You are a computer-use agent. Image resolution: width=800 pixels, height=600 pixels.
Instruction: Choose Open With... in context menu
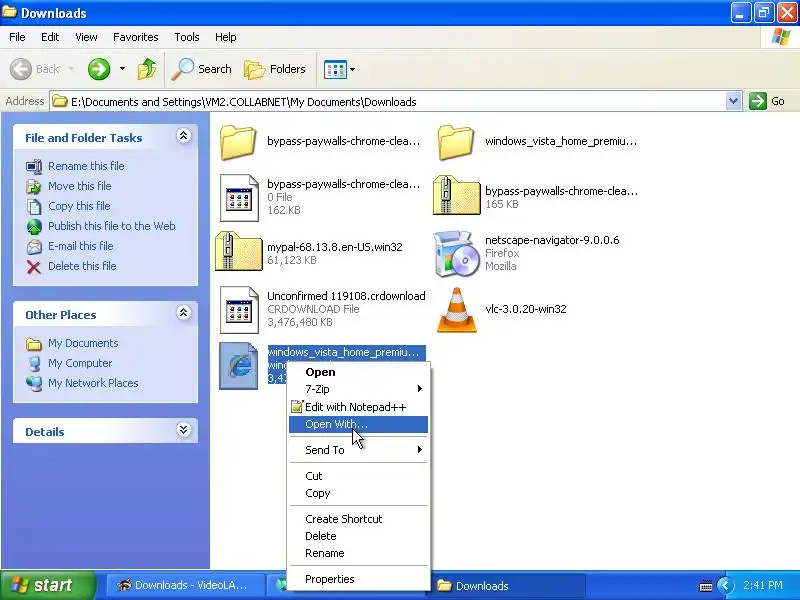(x=358, y=424)
